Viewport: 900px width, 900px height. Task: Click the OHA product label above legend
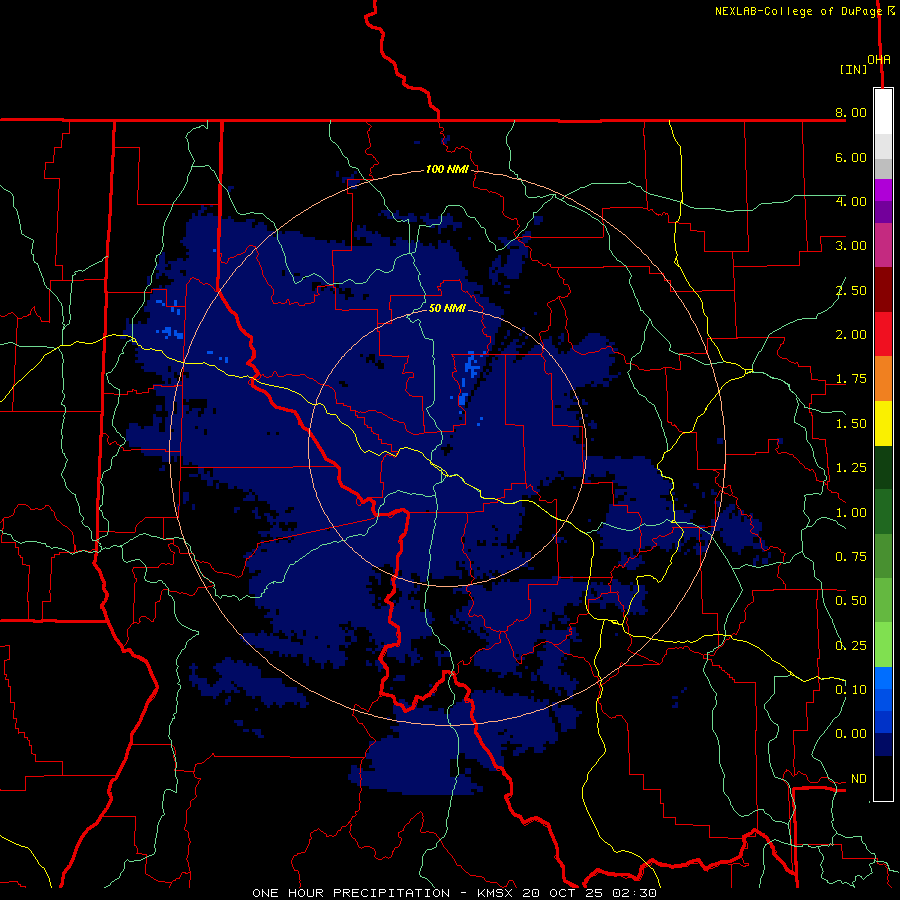879,60
